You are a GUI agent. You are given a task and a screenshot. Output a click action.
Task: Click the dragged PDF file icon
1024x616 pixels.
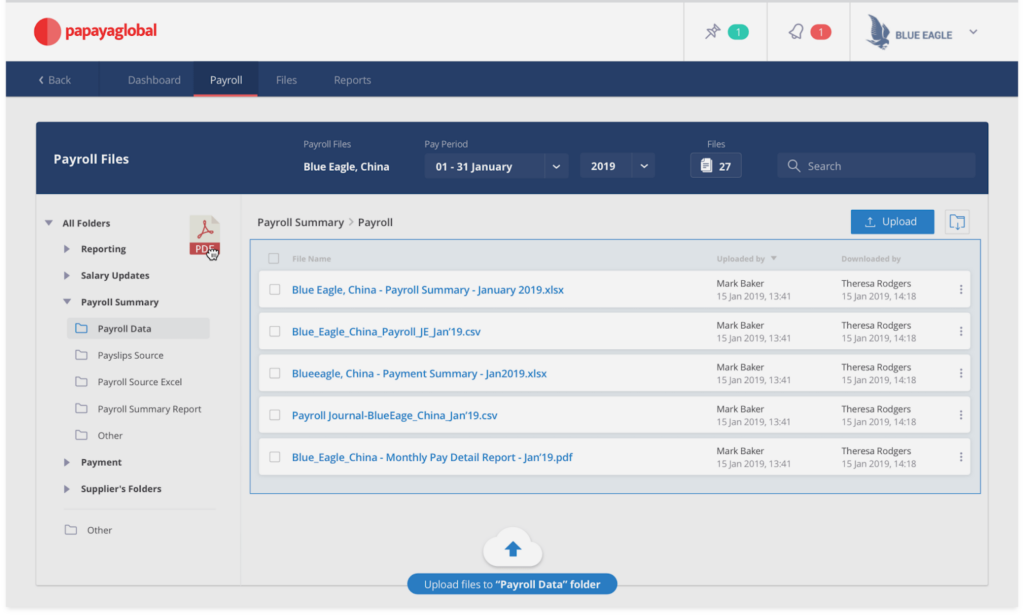click(x=204, y=235)
